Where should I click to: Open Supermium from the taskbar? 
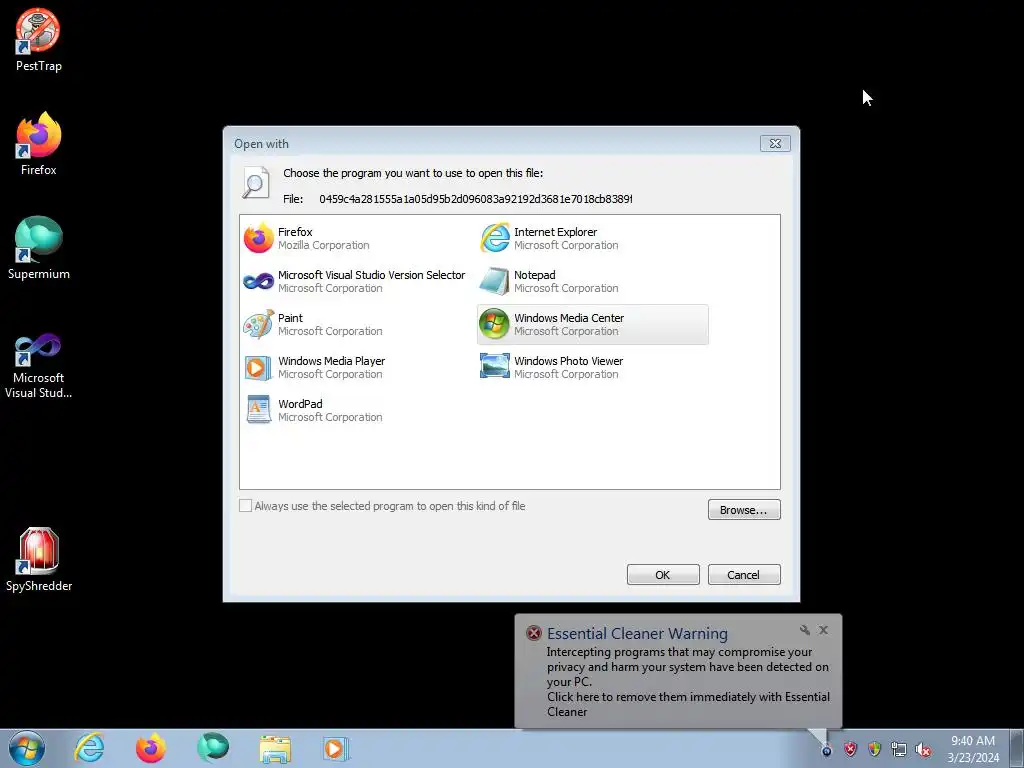click(x=213, y=748)
